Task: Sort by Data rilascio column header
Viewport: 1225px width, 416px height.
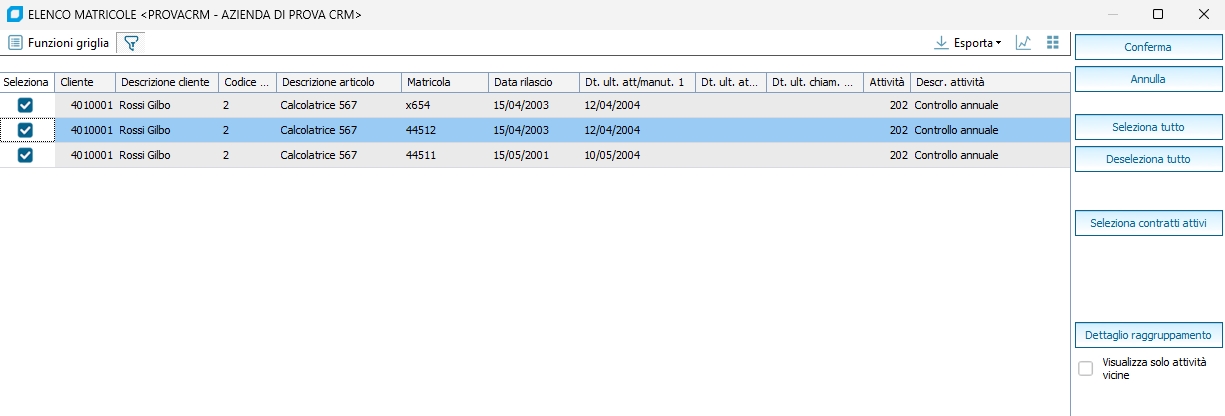Action: 533,82
